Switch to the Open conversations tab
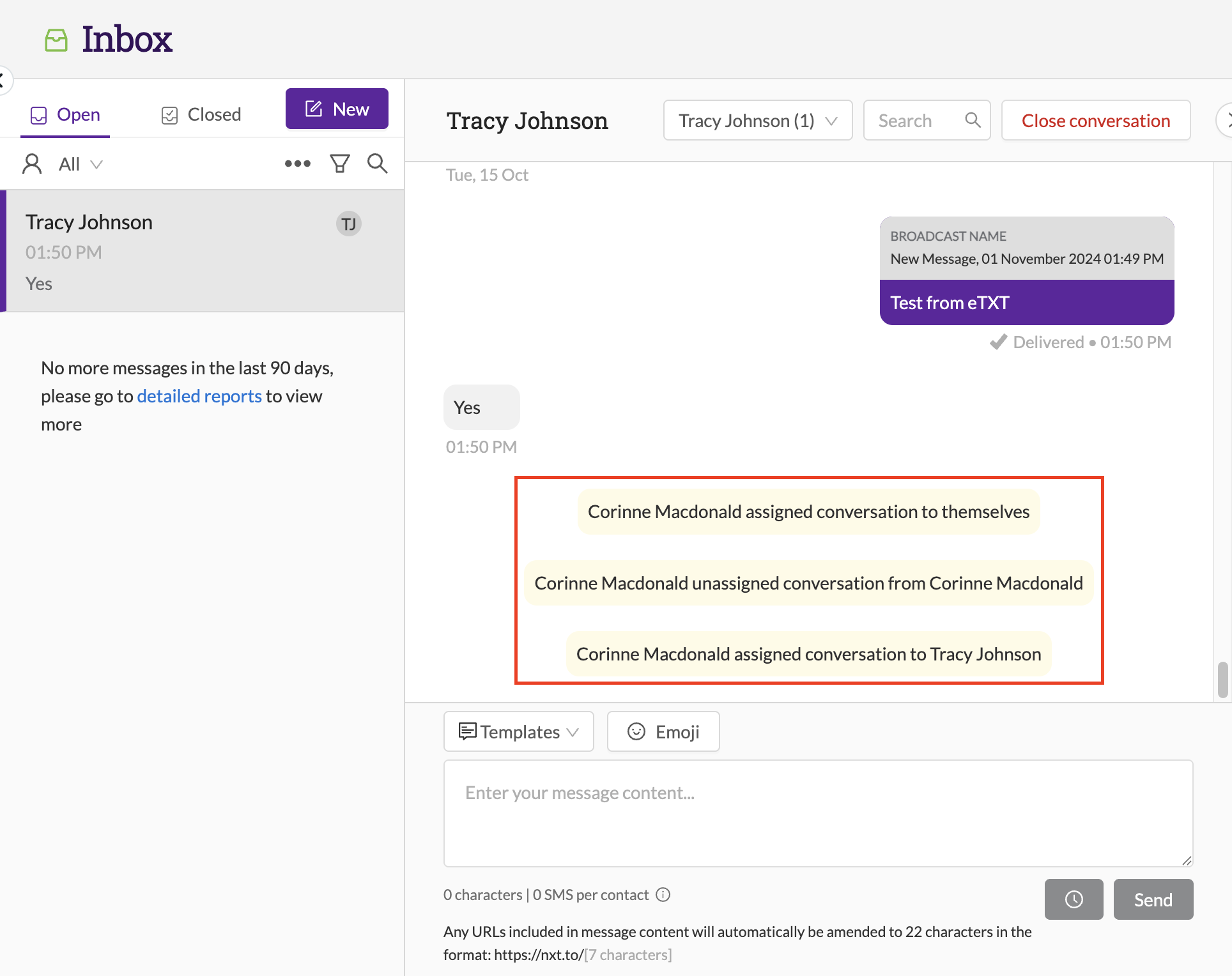Screen dimensions: 1232x976 click(x=65, y=114)
